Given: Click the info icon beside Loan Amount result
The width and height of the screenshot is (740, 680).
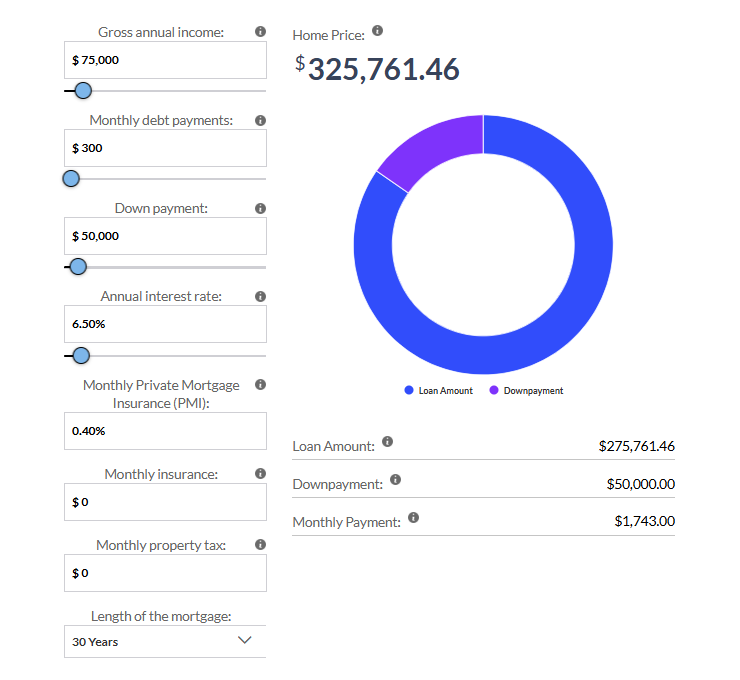Looking at the screenshot, I should click(x=388, y=441).
